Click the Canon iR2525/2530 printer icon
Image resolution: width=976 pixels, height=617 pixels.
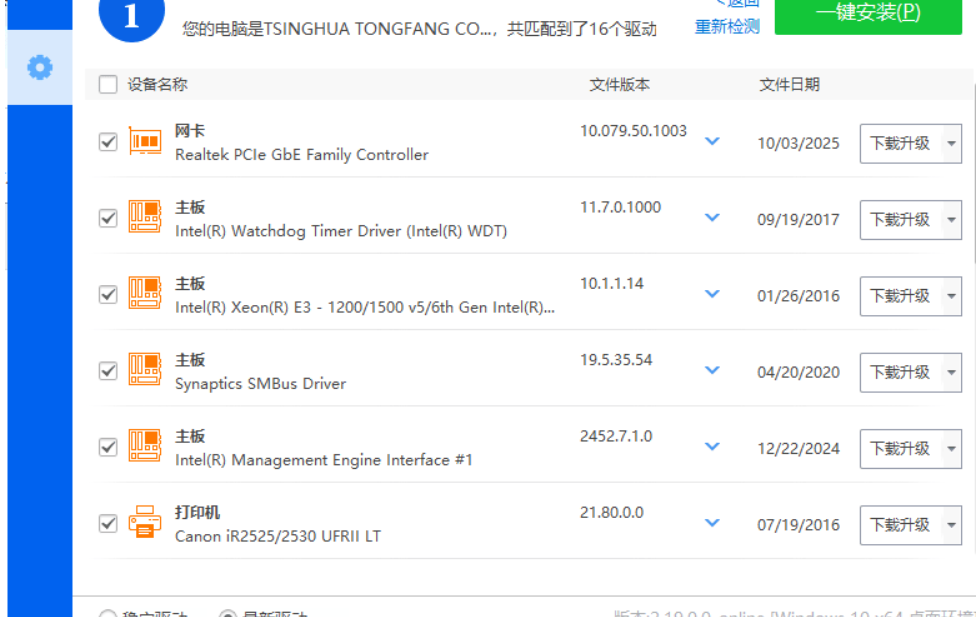[144, 523]
